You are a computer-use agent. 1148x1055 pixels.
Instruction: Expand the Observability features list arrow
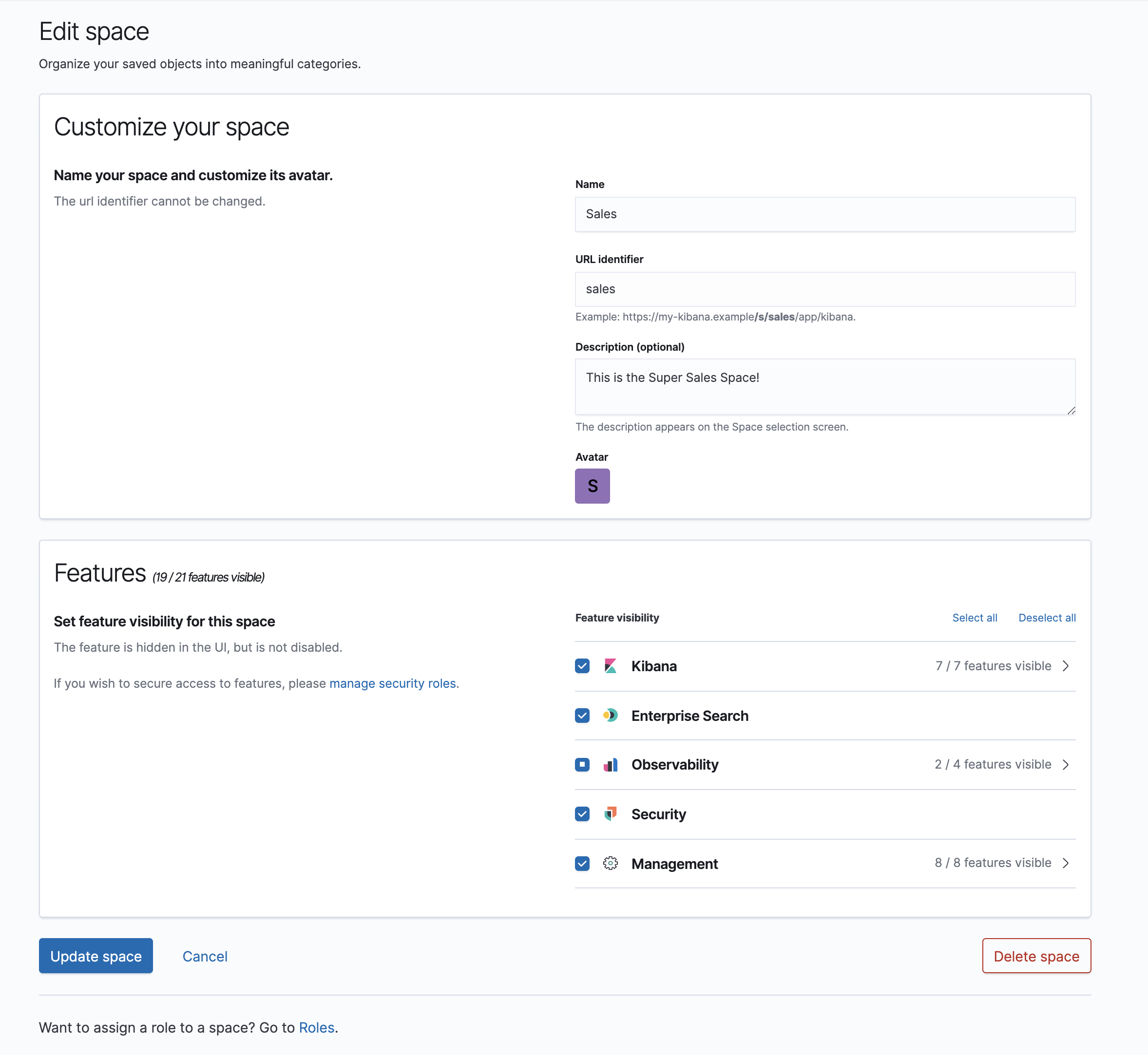[1065, 764]
